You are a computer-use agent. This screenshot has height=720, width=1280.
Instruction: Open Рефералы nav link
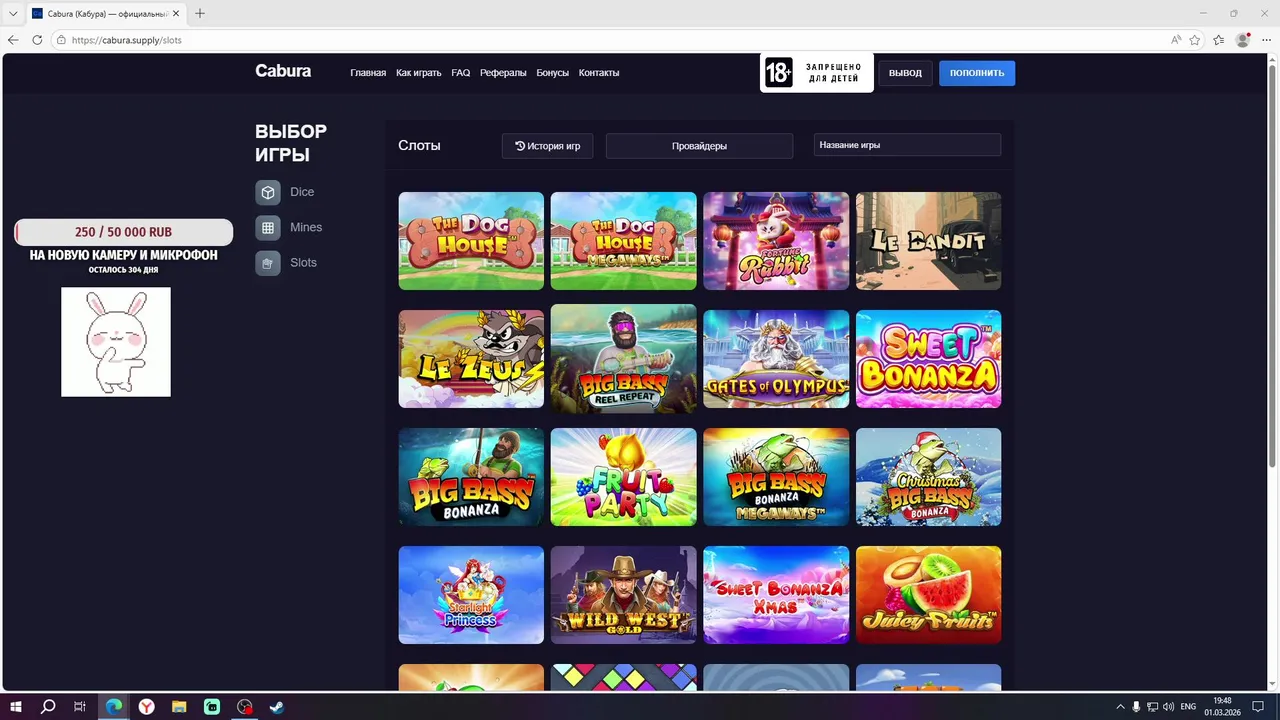point(503,73)
